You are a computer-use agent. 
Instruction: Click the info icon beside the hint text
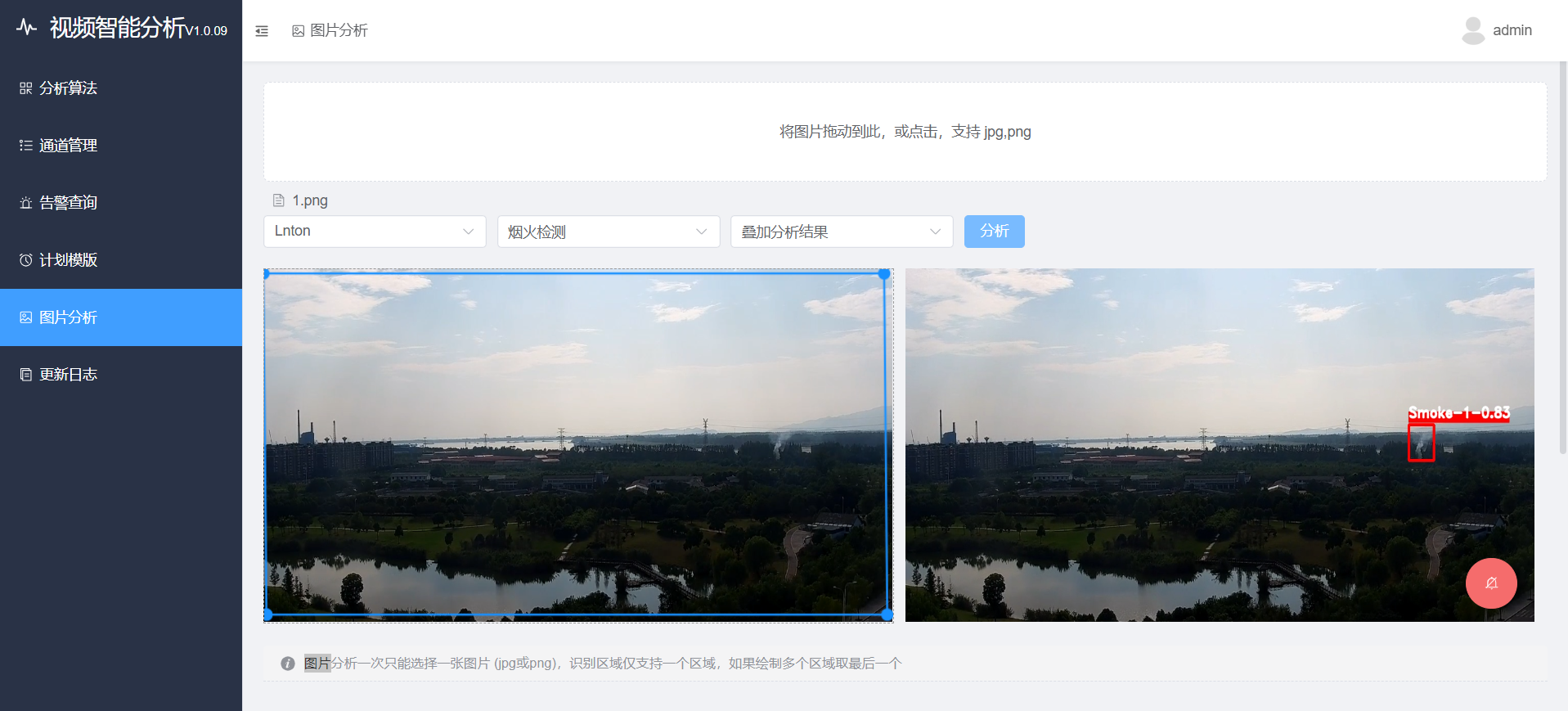pos(288,664)
